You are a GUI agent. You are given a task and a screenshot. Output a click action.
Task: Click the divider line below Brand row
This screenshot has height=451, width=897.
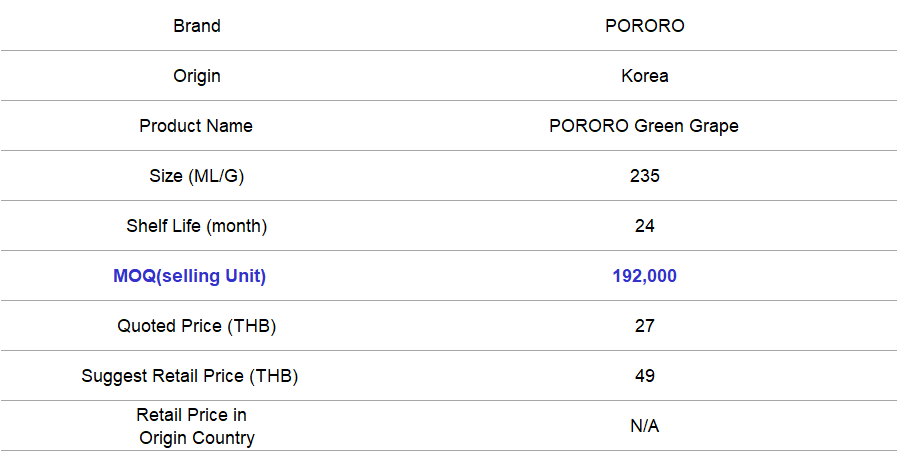pos(448,50)
